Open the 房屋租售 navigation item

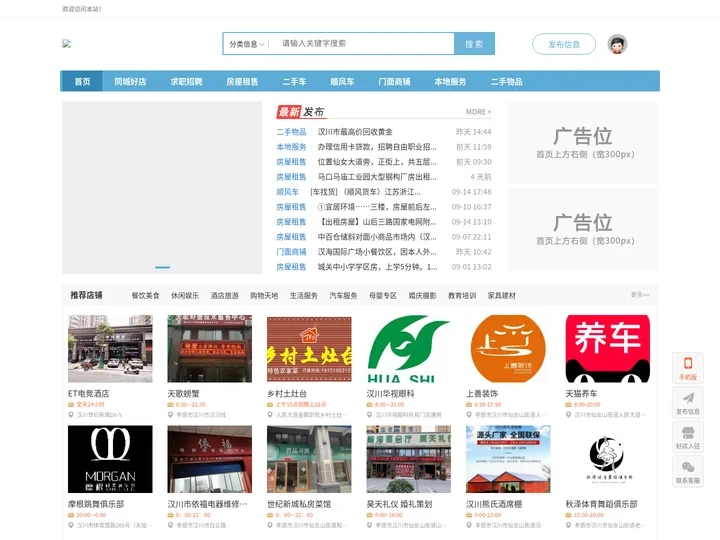pyautogui.click(x=242, y=81)
